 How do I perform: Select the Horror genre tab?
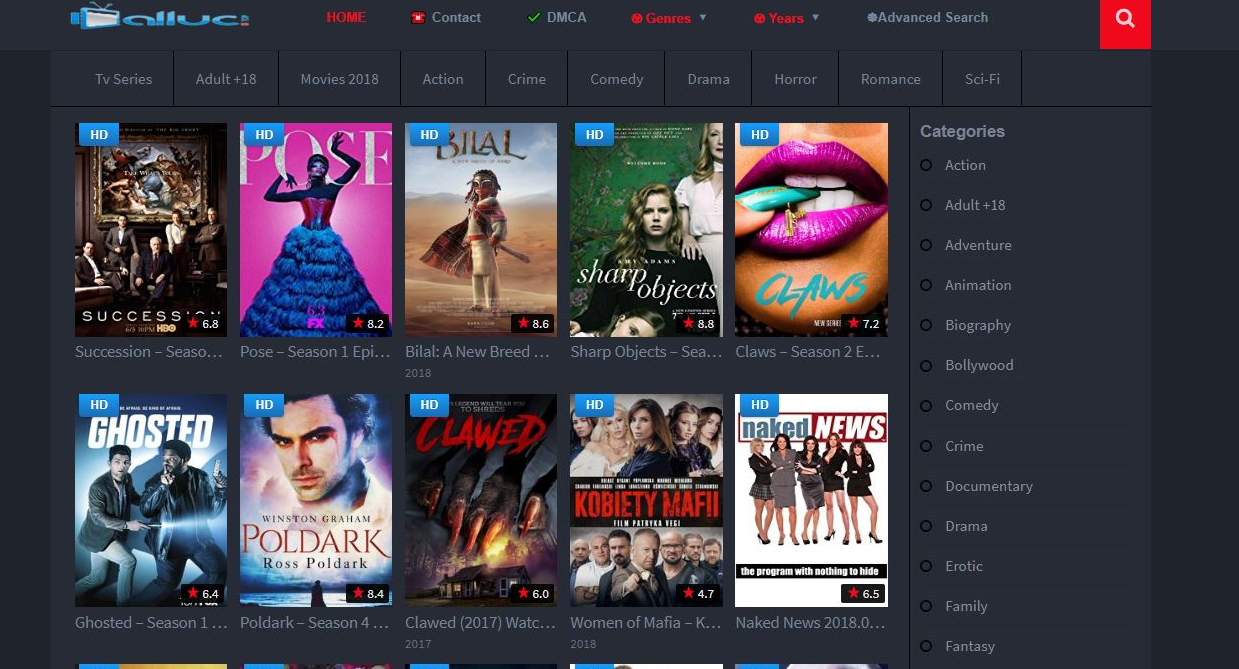(796, 79)
